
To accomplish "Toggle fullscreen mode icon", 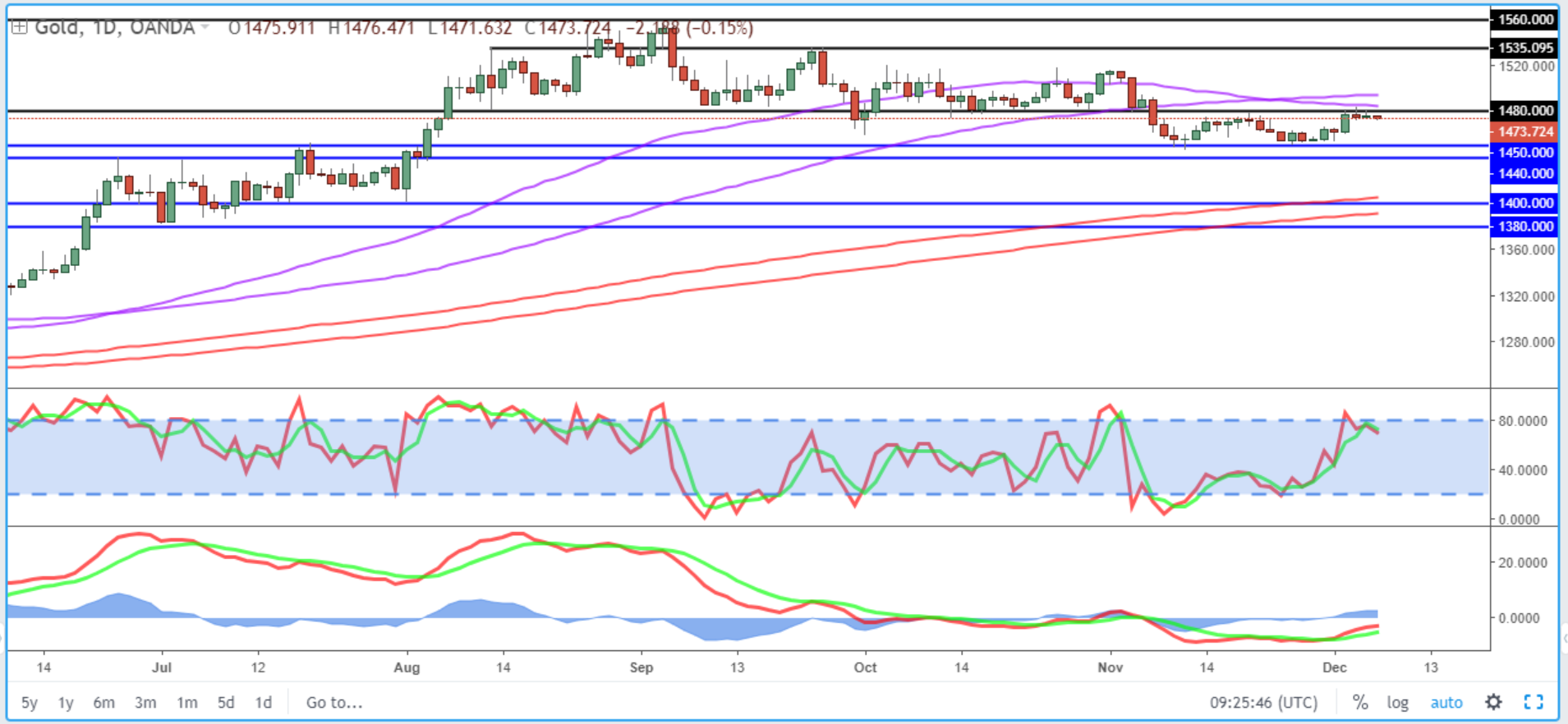I will pos(1533,702).
